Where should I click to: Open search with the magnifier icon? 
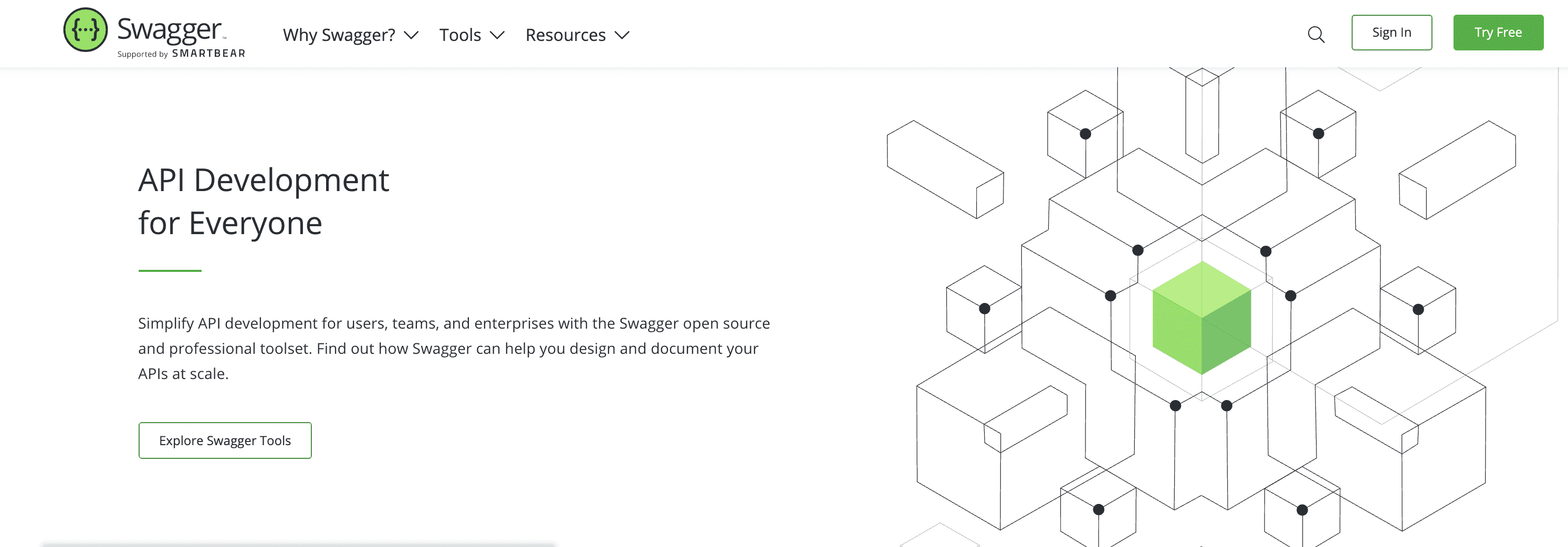[1316, 35]
